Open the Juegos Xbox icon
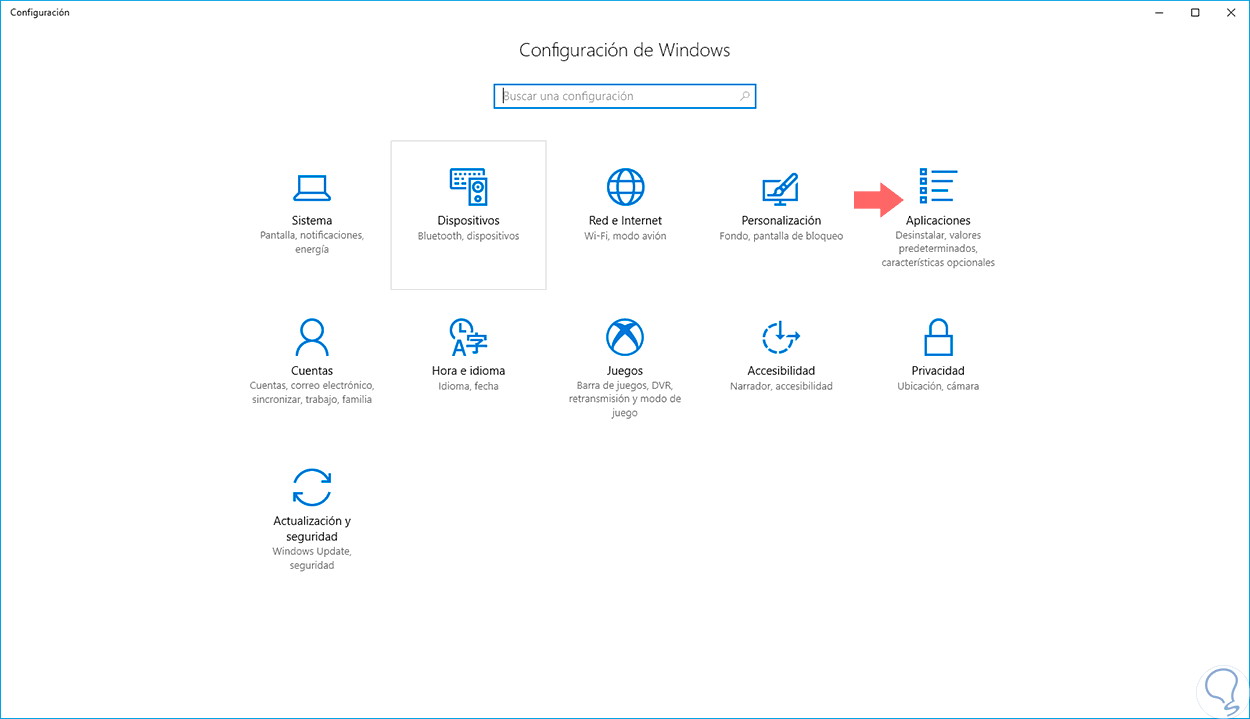 625,337
